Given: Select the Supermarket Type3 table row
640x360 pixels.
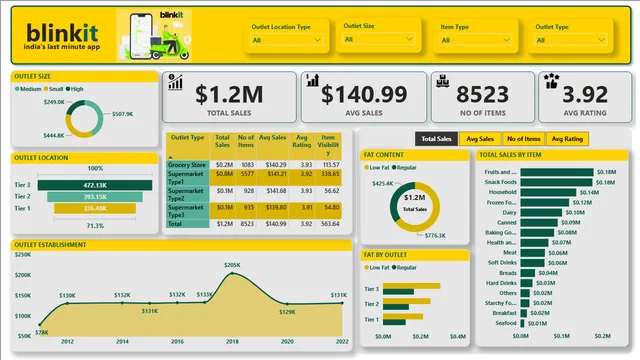Looking at the screenshot, I should (x=254, y=211).
